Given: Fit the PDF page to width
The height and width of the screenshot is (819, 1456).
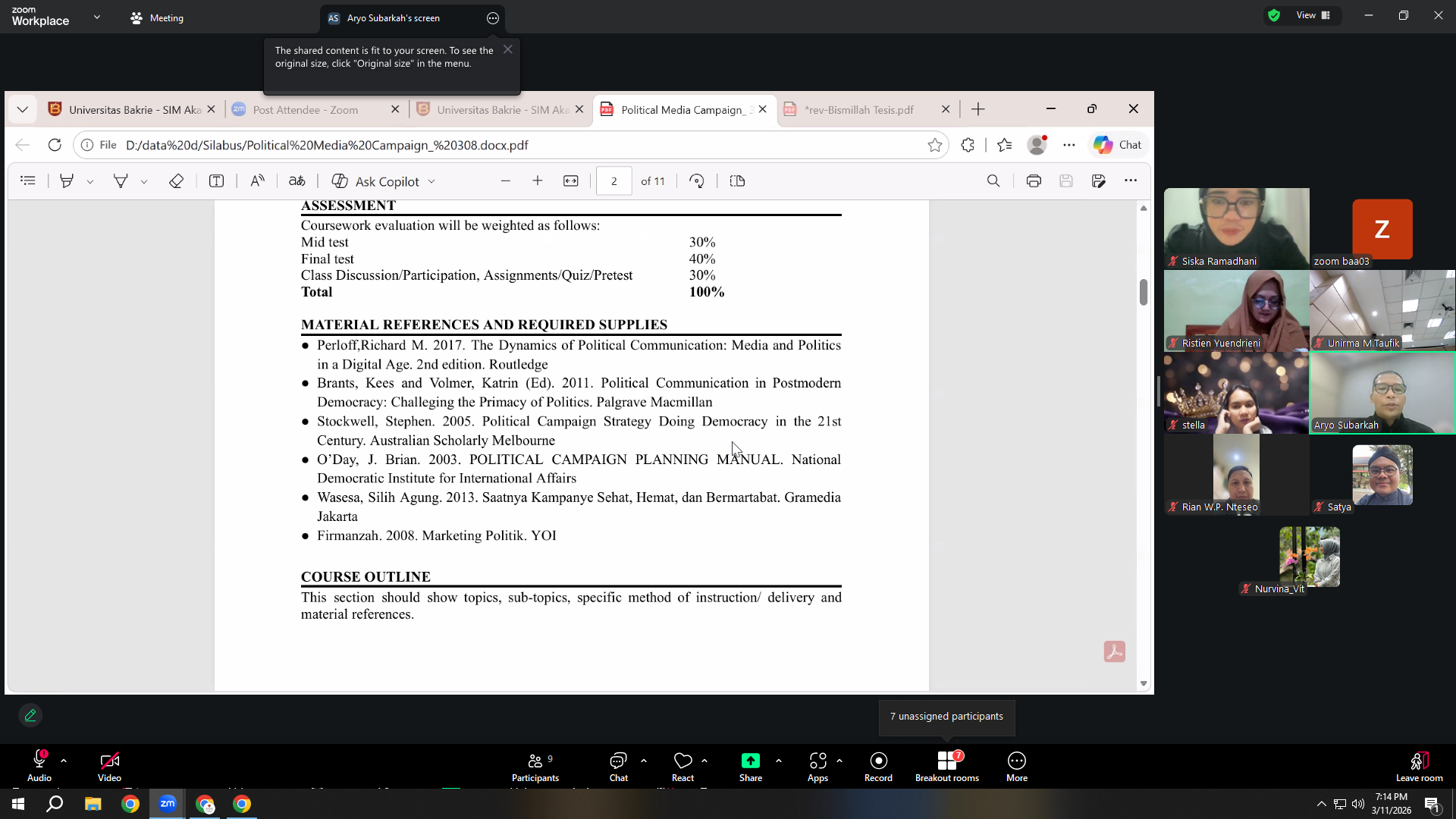Looking at the screenshot, I should click(571, 181).
